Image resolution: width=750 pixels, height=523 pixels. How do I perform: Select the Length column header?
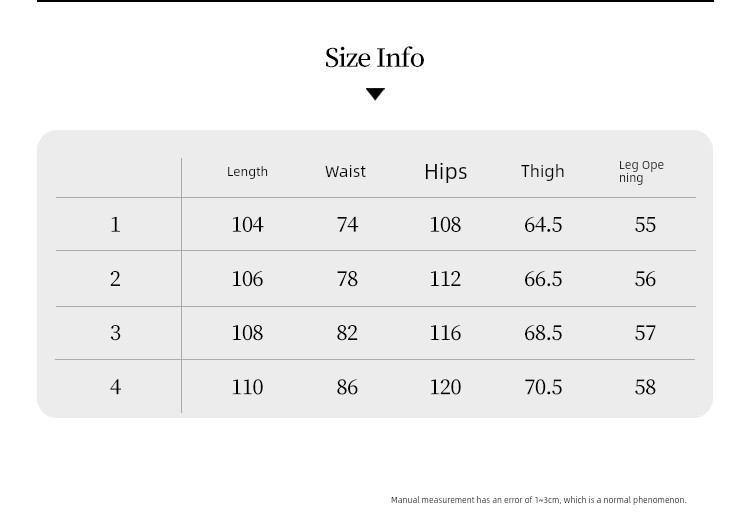[247, 172]
